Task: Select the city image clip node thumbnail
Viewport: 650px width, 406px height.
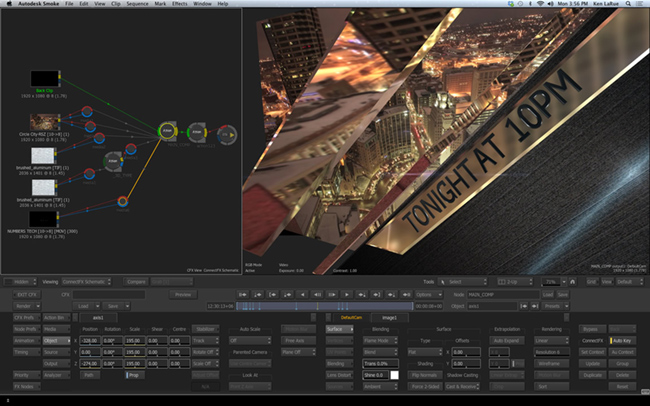Action: click(x=43, y=121)
